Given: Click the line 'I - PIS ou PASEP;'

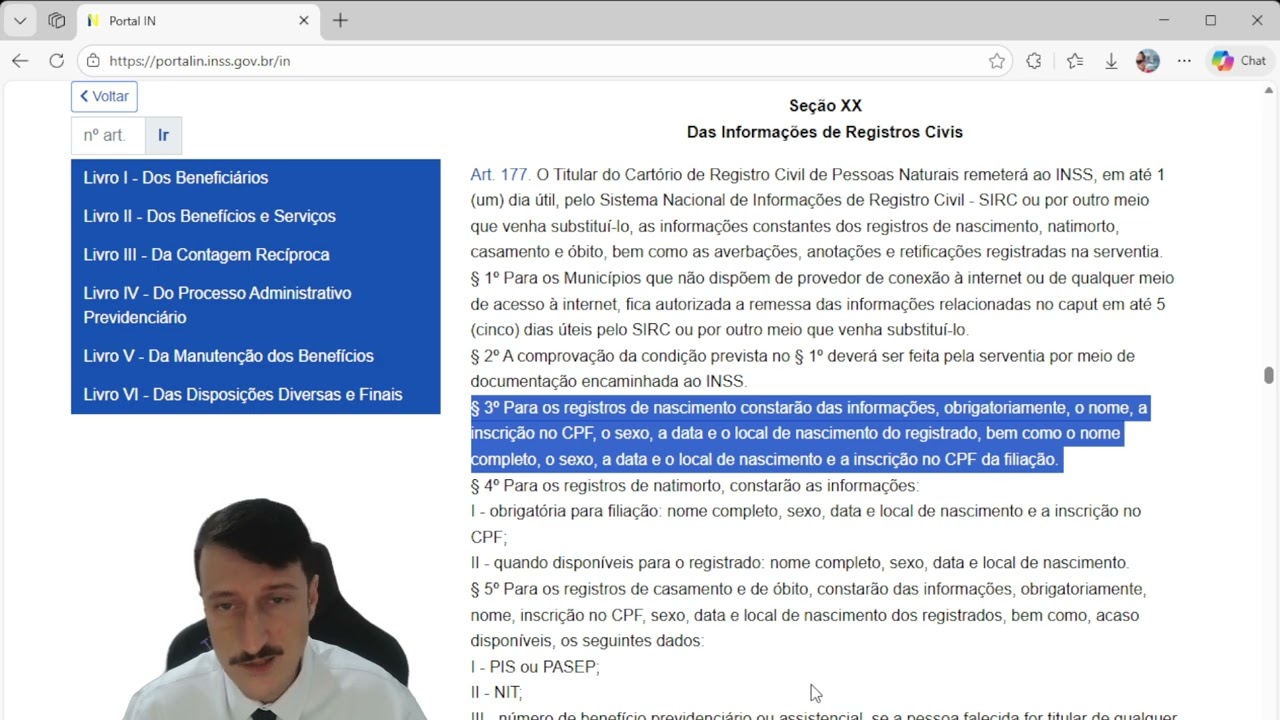Looking at the screenshot, I should (x=535, y=667).
